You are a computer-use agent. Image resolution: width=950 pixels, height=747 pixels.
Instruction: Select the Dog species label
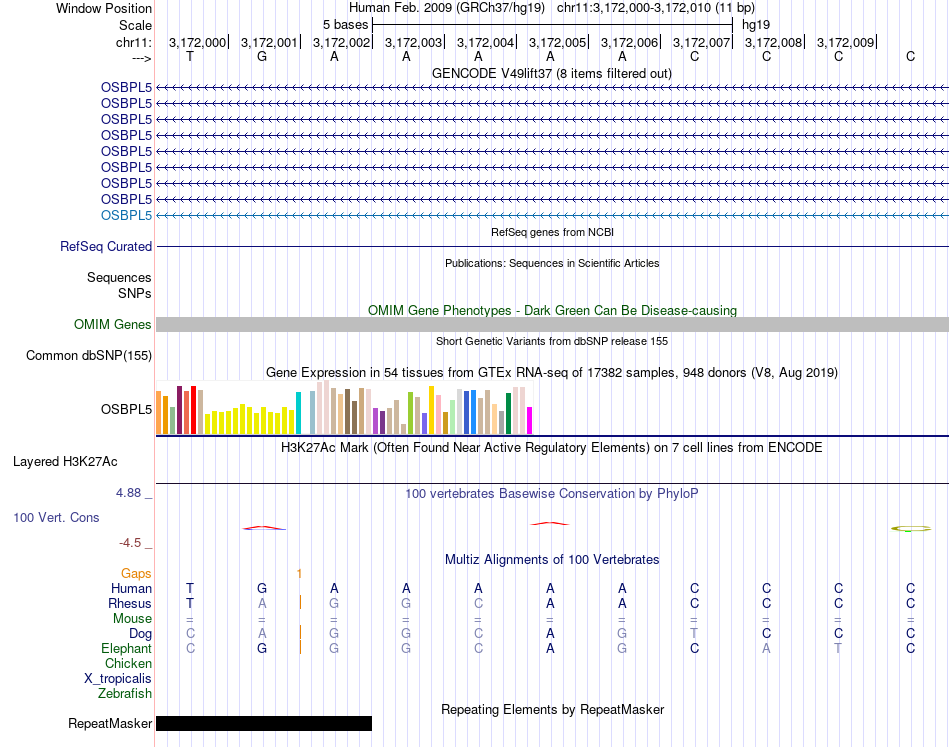(140, 634)
